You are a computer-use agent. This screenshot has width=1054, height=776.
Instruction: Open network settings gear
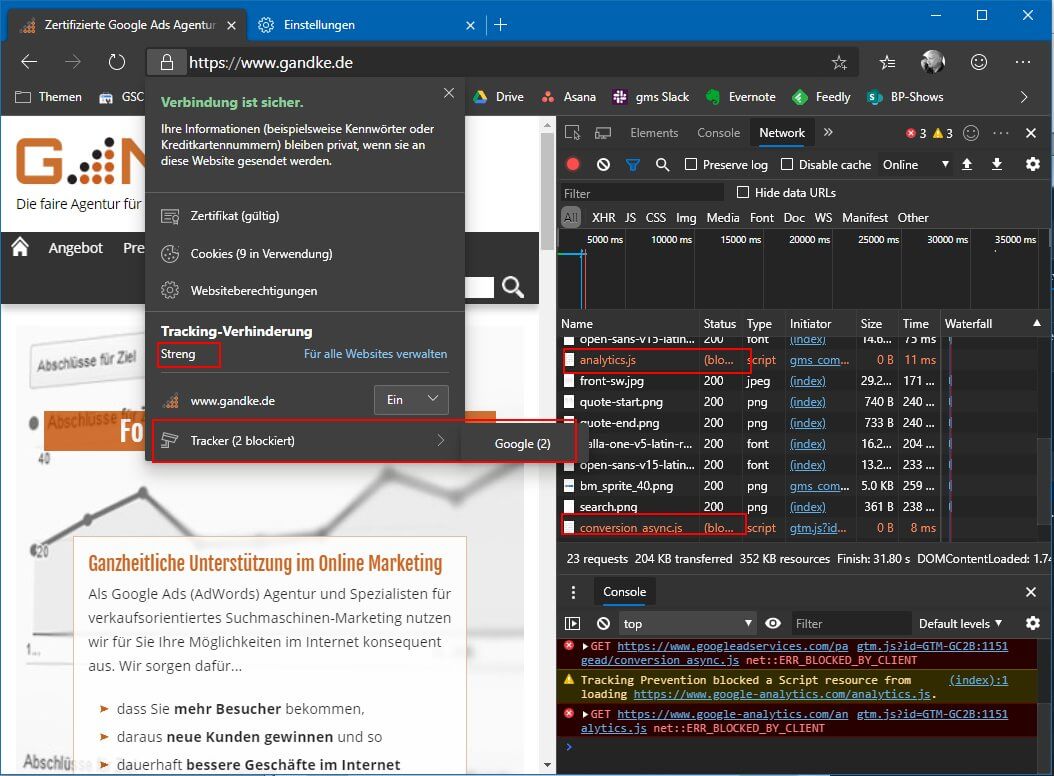(x=1032, y=164)
